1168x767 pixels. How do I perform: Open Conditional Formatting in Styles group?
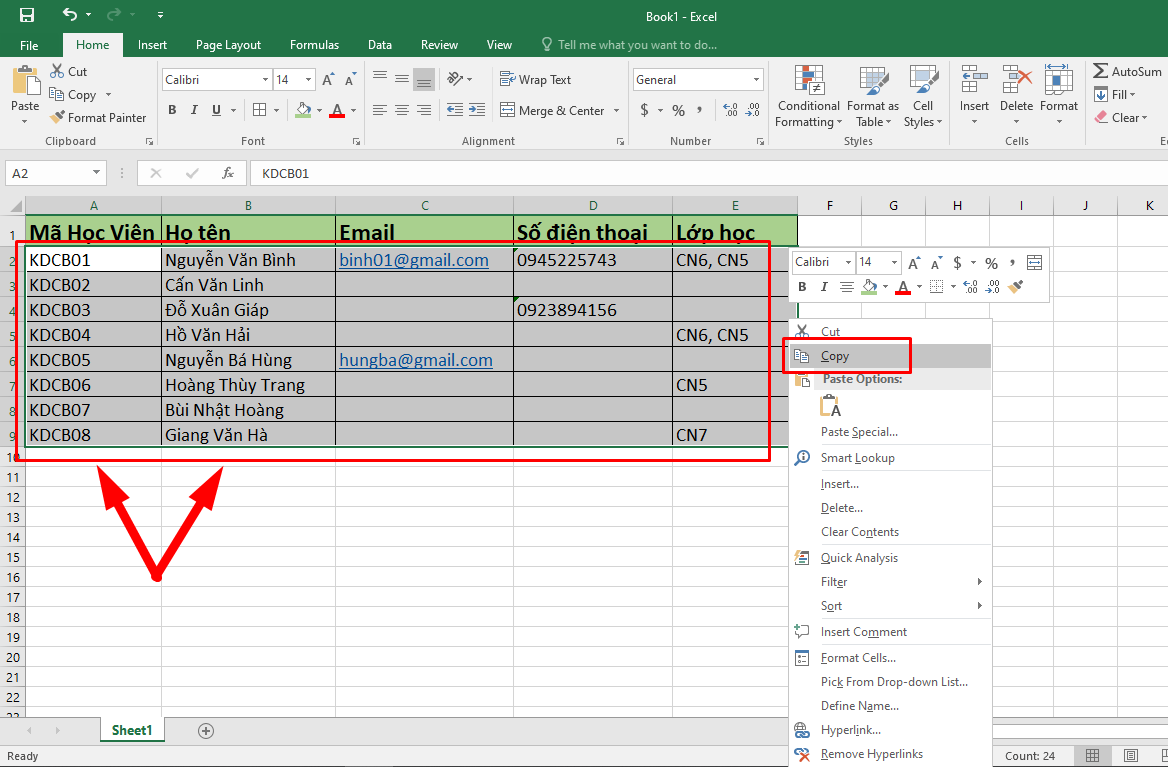[x=808, y=97]
